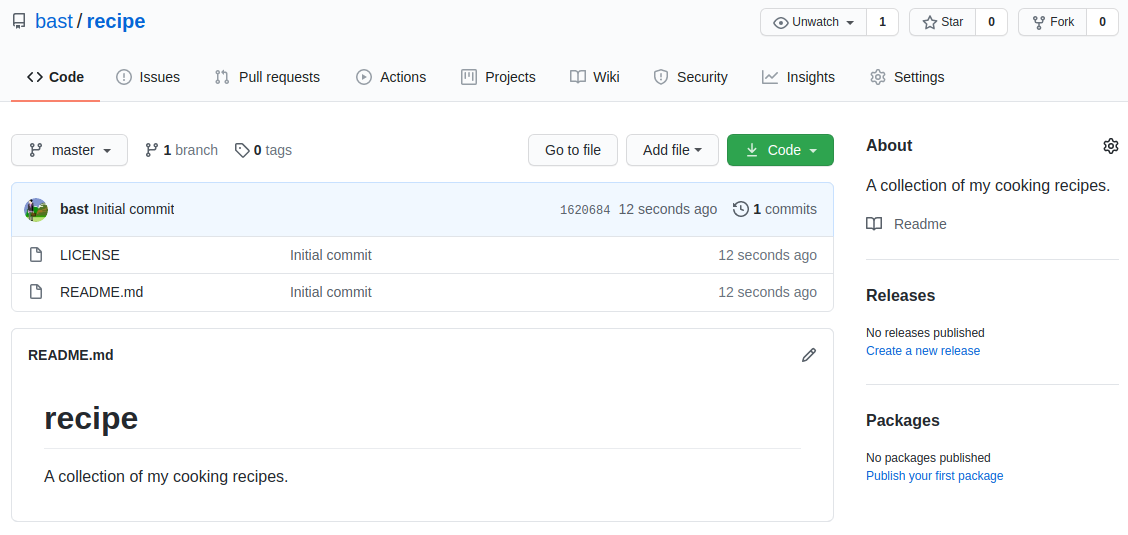1128x535 pixels.
Task: Open the Unwatch notifications dropdown
Action: [814, 22]
